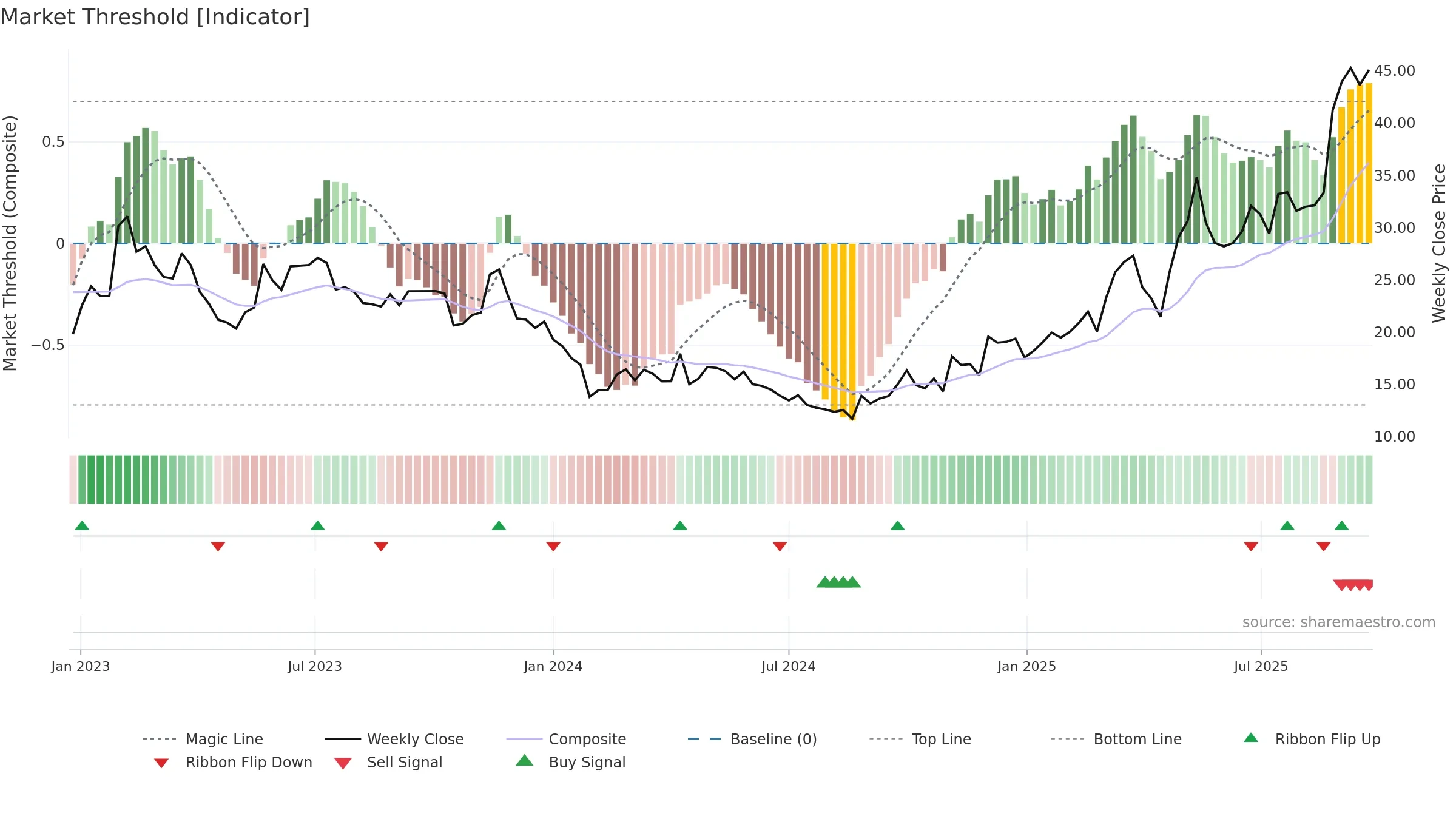1456x819 pixels.
Task: Click the Jan 2025 x-axis label
Action: point(1027,667)
